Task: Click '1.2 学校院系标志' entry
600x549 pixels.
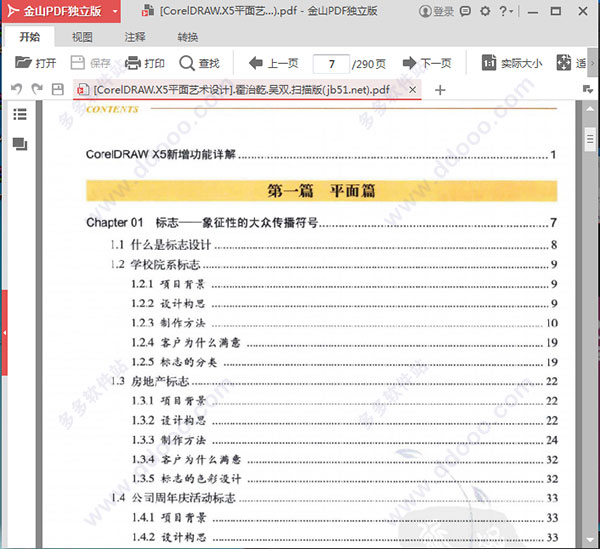Action: 333,264
